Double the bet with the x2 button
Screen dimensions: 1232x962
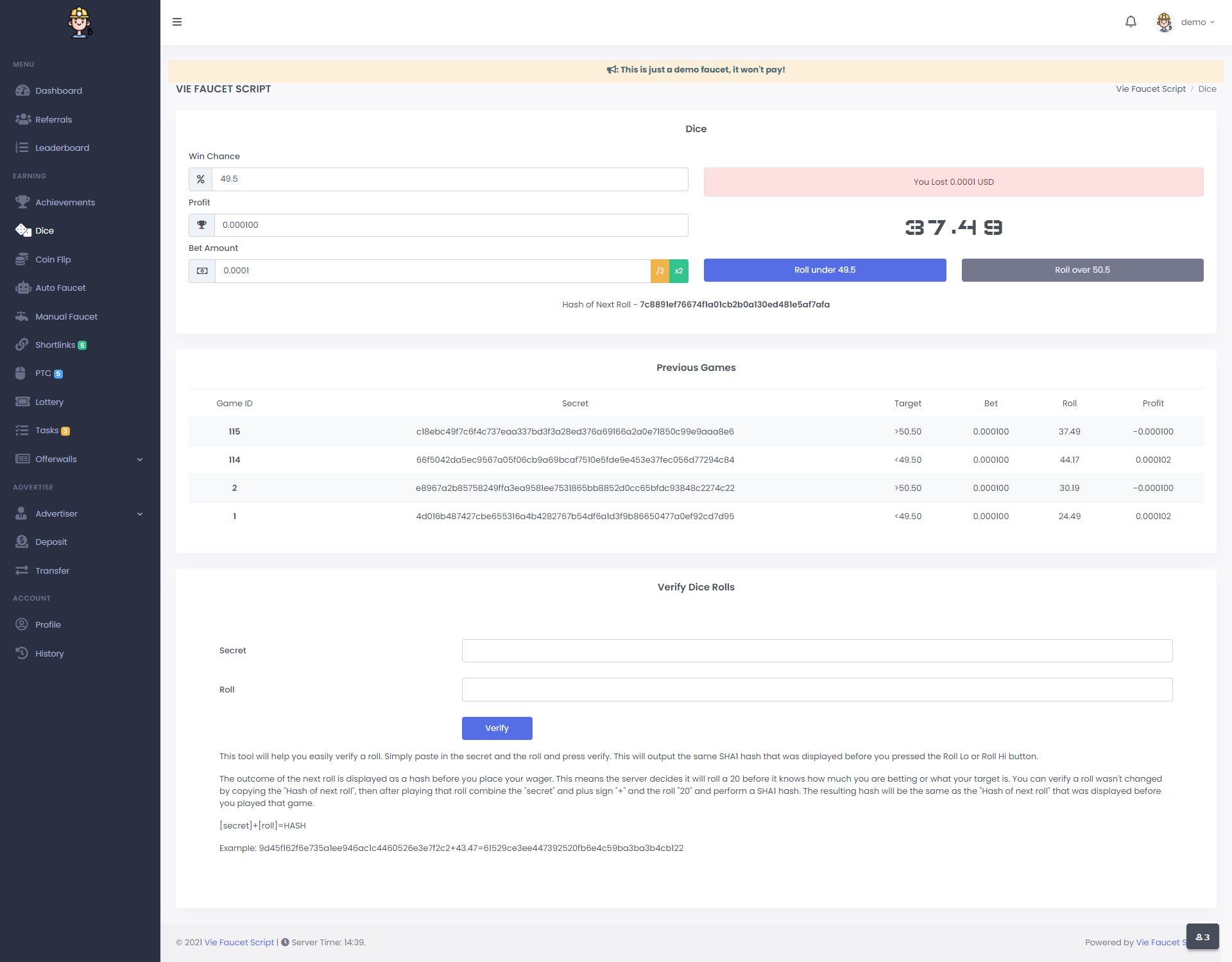[x=679, y=271]
